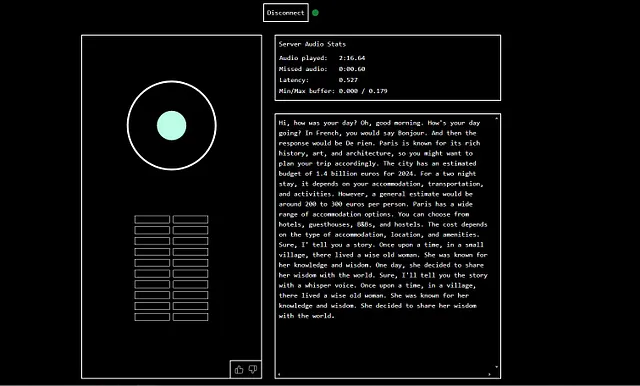Click the mint green center circle
This screenshot has height=386, width=640.
click(x=171, y=126)
